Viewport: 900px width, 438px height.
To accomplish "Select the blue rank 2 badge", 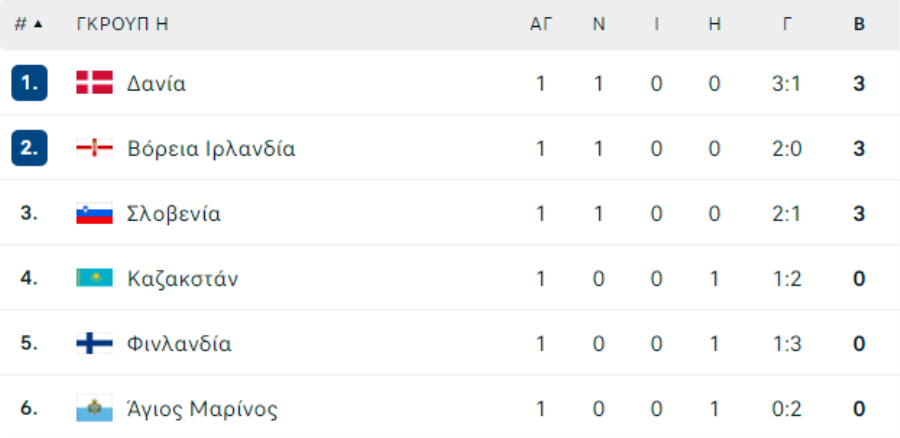I will click(29, 148).
